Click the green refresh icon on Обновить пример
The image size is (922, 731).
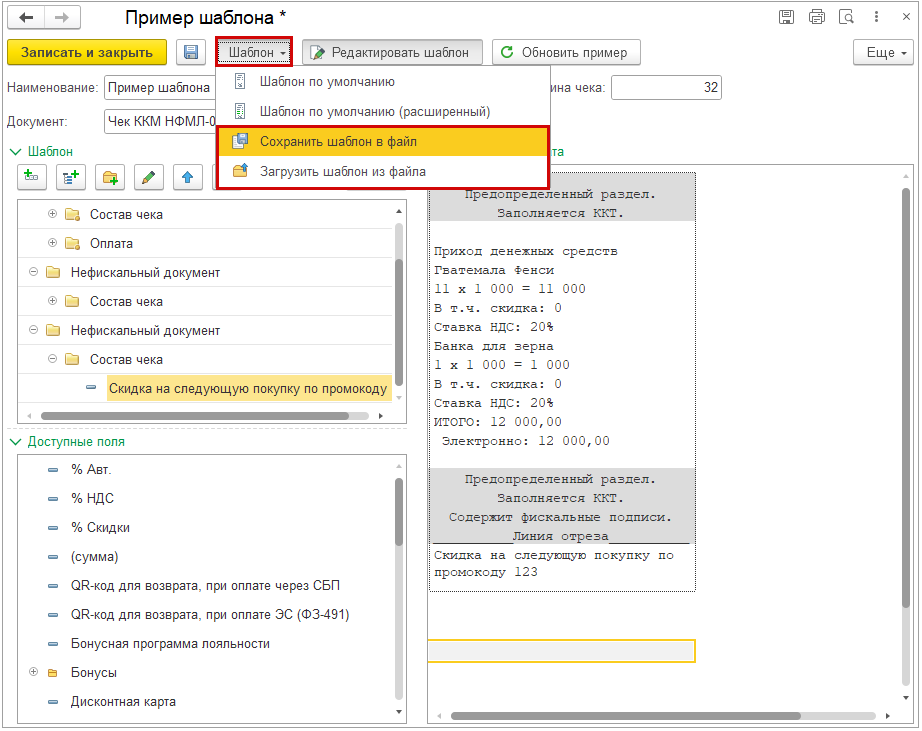pos(507,52)
